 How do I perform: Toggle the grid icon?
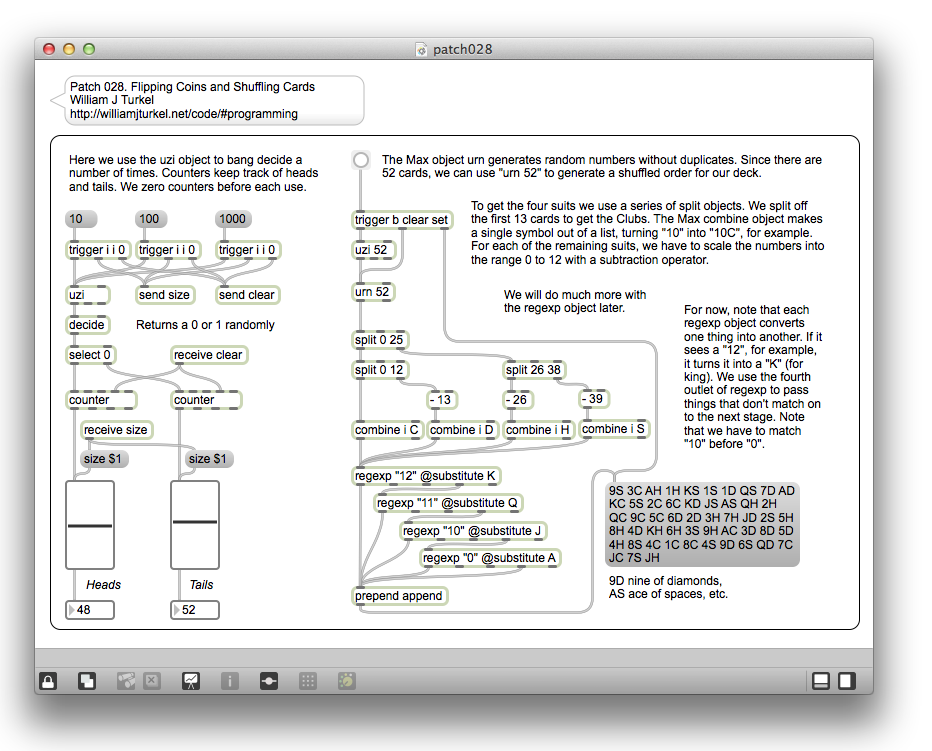click(x=308, y=681)
